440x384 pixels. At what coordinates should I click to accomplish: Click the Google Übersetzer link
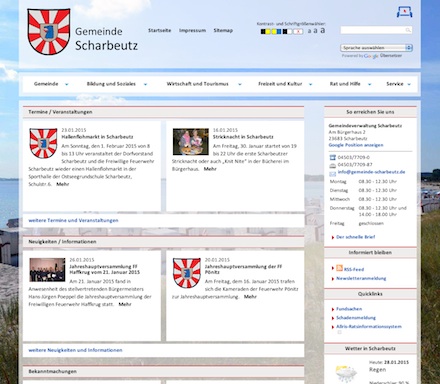383,56
